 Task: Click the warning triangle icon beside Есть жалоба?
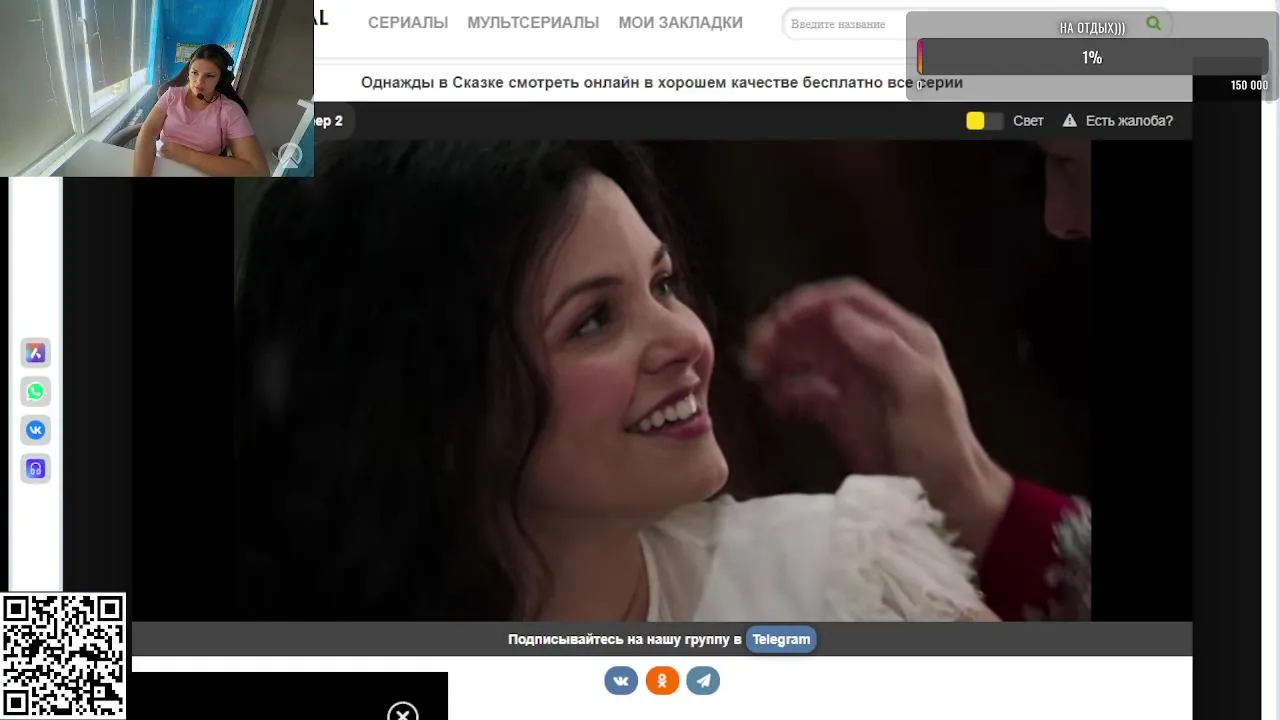[1069, 121]
